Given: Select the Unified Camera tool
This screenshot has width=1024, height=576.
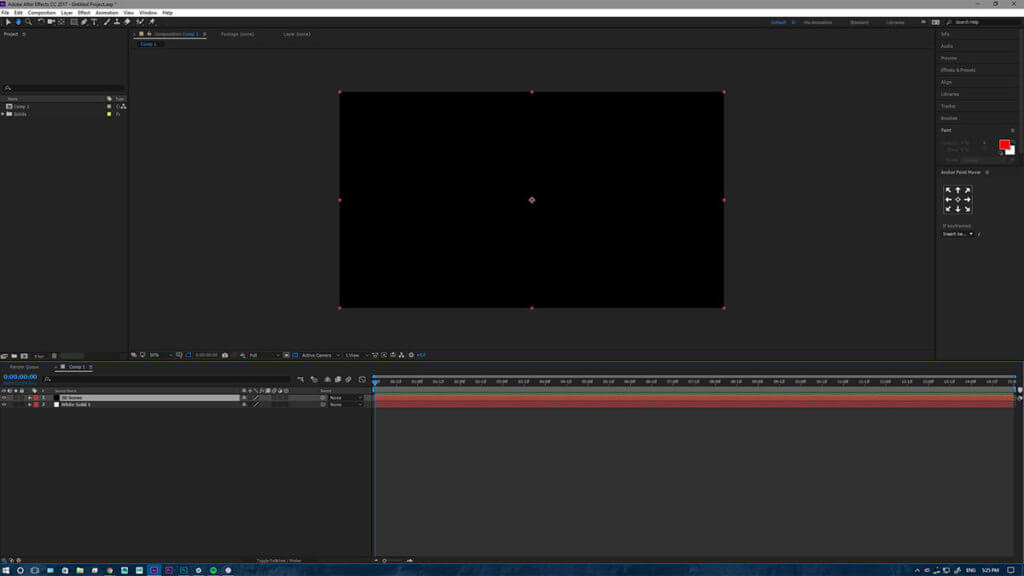Looking at the screenshot, I should tap(51, 22).
